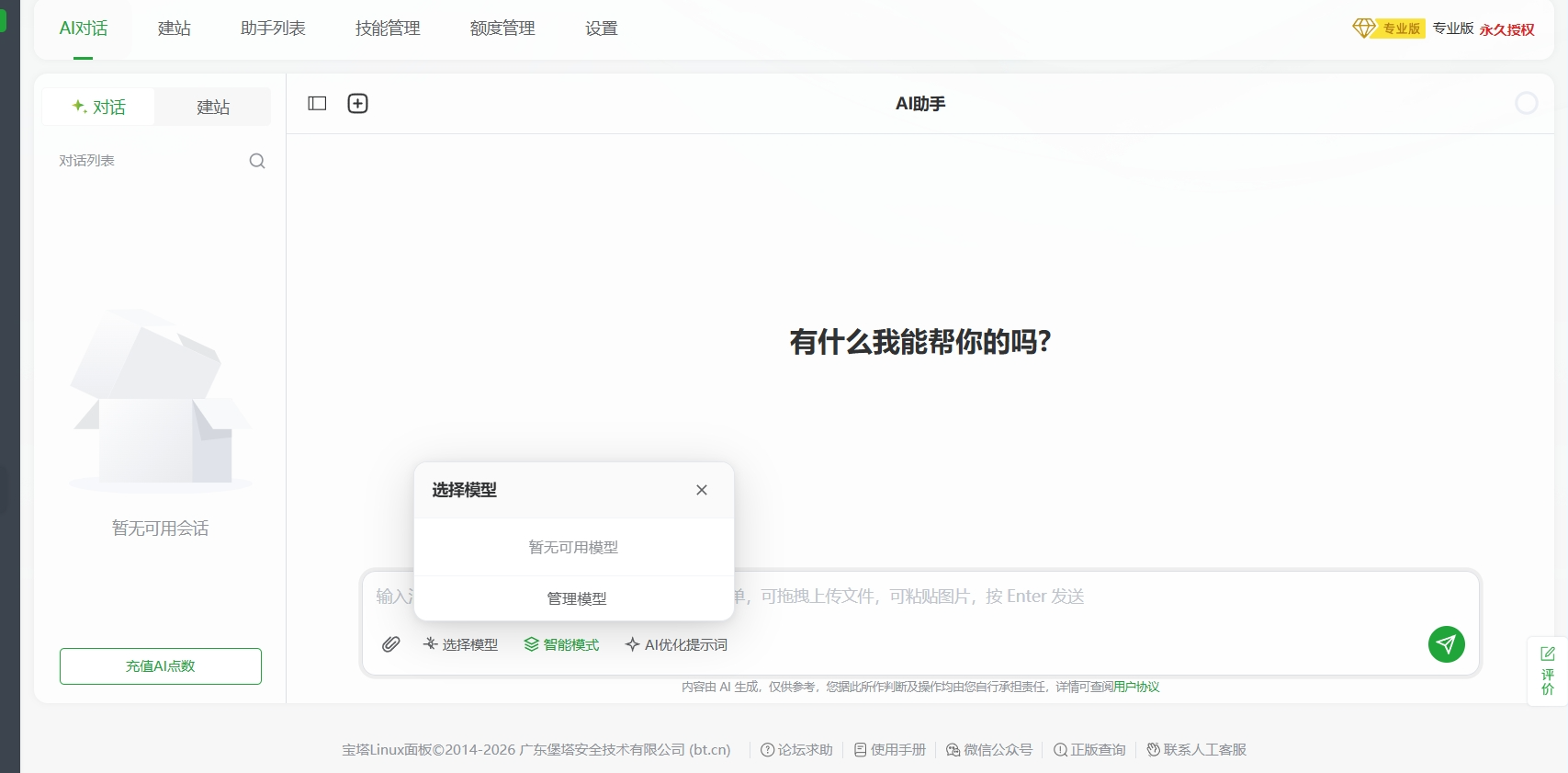Select the 建站 sidebar tab
The image size is (1568, 773).
213,107
